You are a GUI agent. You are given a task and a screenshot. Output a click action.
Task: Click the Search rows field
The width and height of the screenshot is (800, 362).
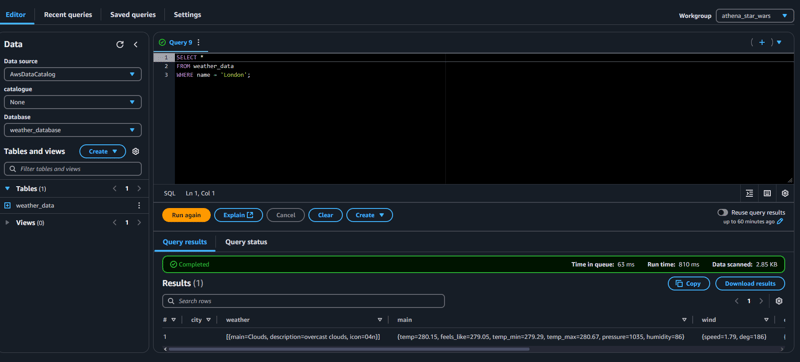[303, 301]
